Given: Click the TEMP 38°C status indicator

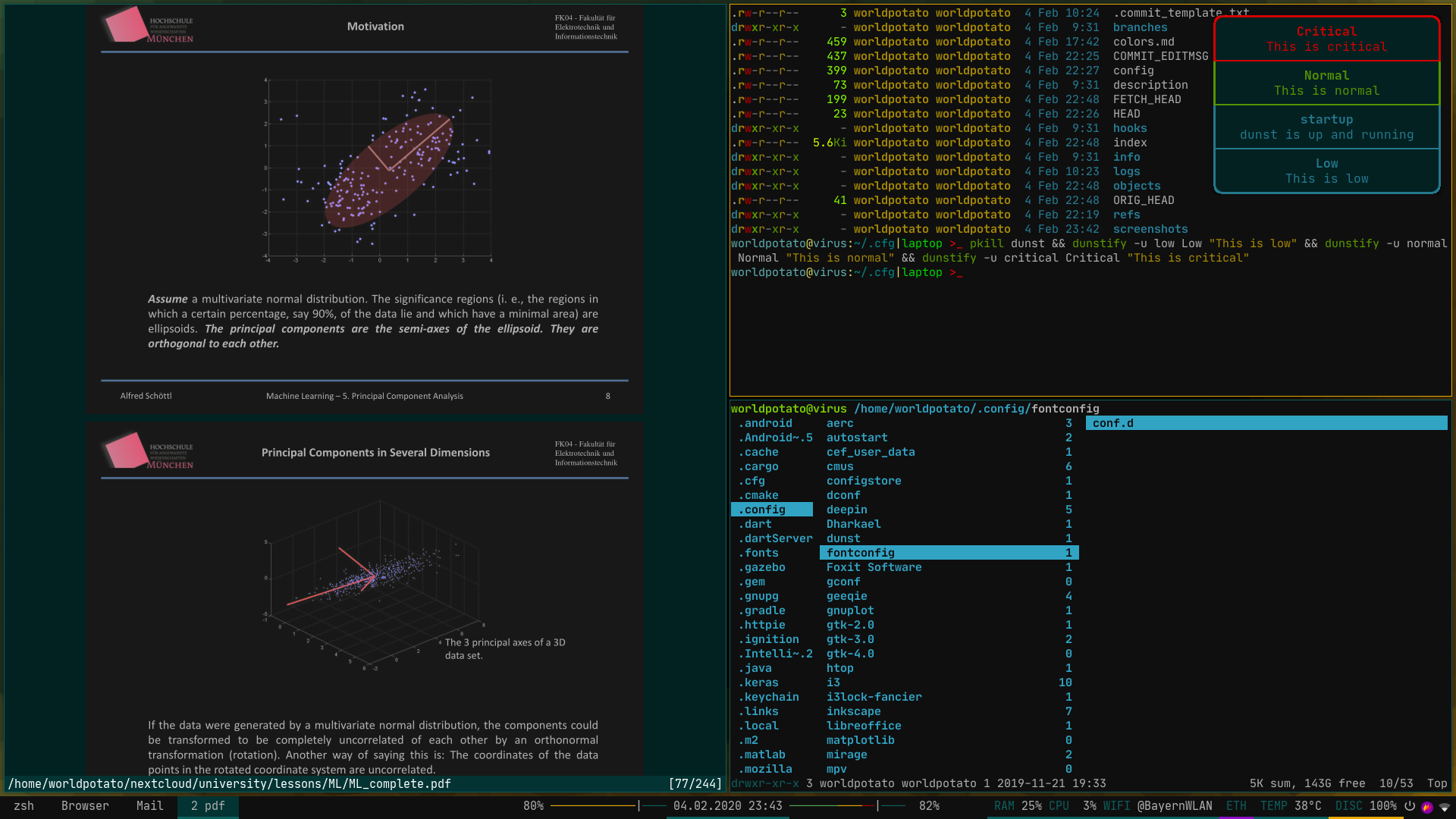Looking at the screenshot, I should tap(1291, 806).
